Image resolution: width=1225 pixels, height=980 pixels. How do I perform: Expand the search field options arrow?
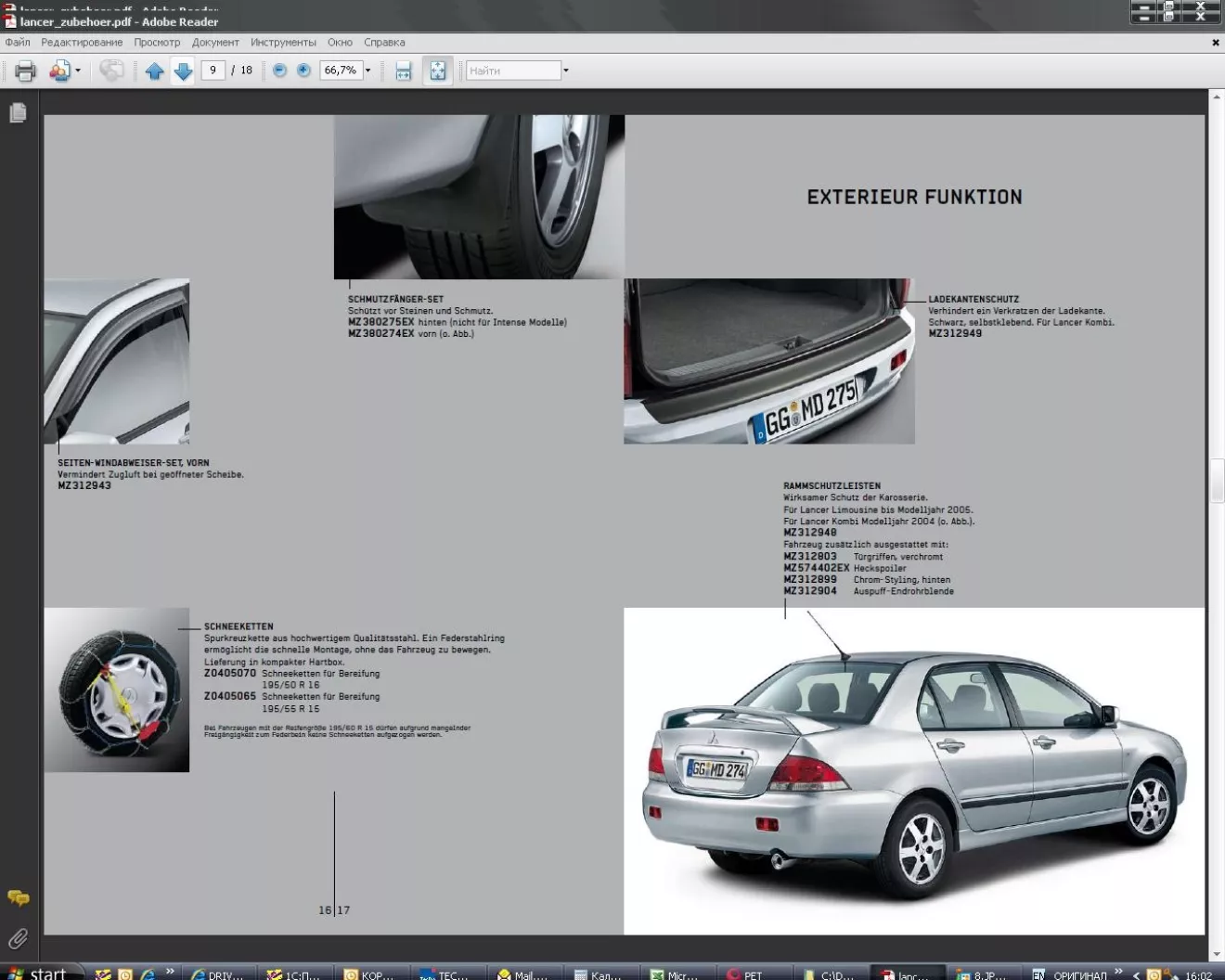pyautogui.click(x=566, y=71)
